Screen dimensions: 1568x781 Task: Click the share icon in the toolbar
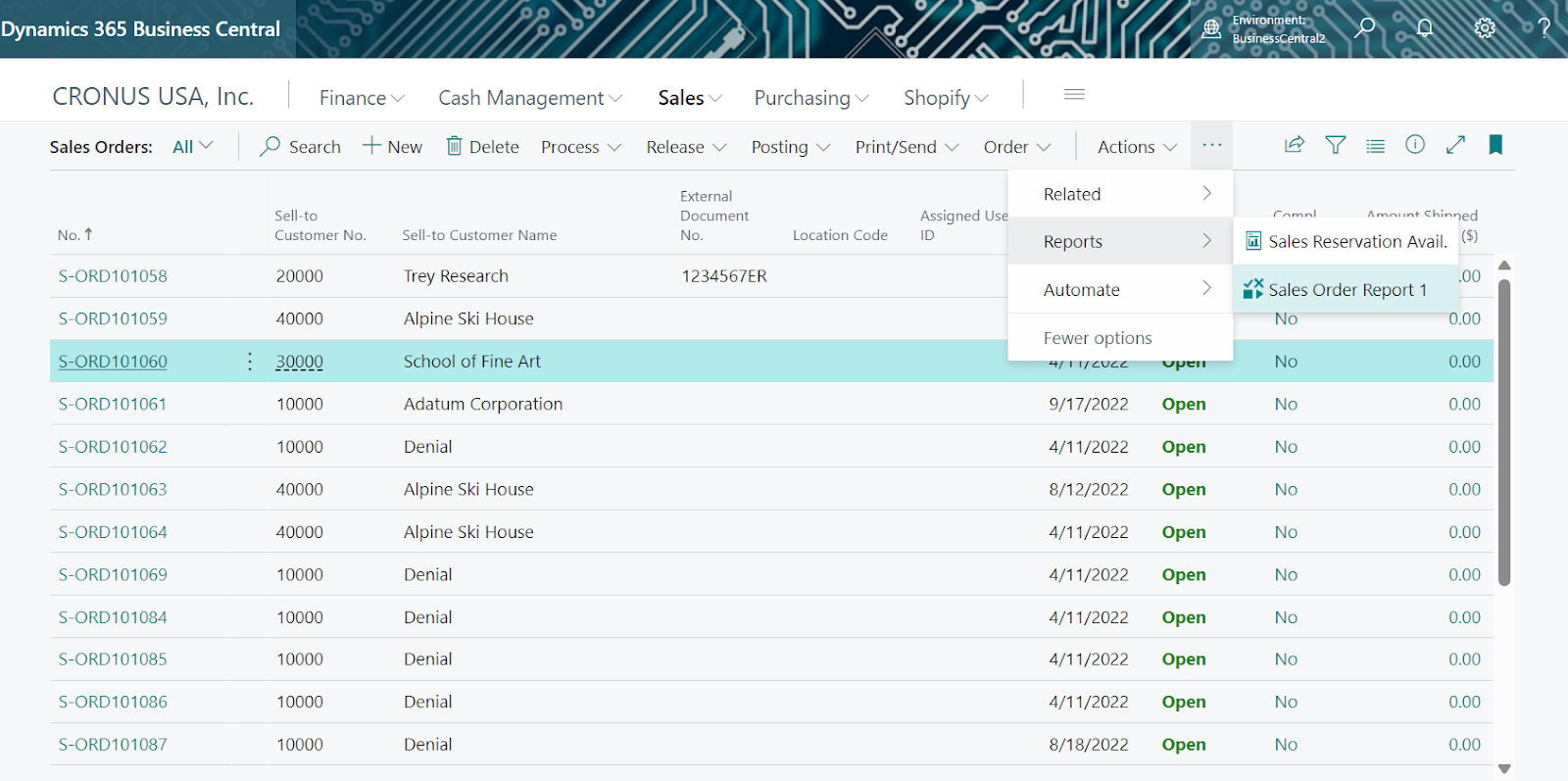(1295, 145)
